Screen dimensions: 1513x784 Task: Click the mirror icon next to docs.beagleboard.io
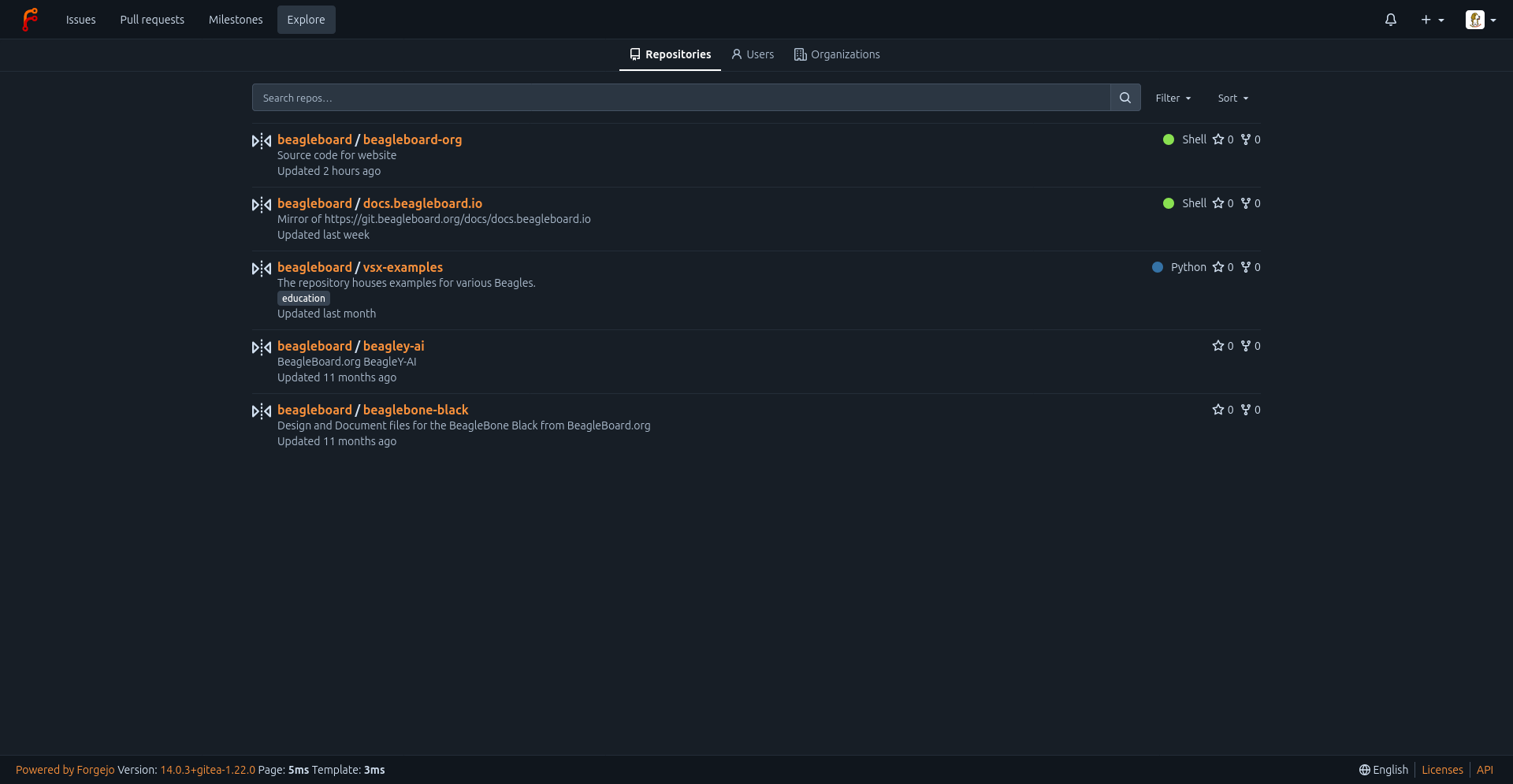tap(262, 205)
